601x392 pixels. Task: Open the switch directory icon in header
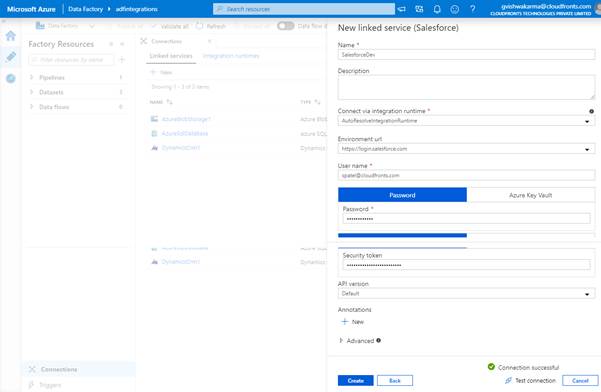click(419, 9)
